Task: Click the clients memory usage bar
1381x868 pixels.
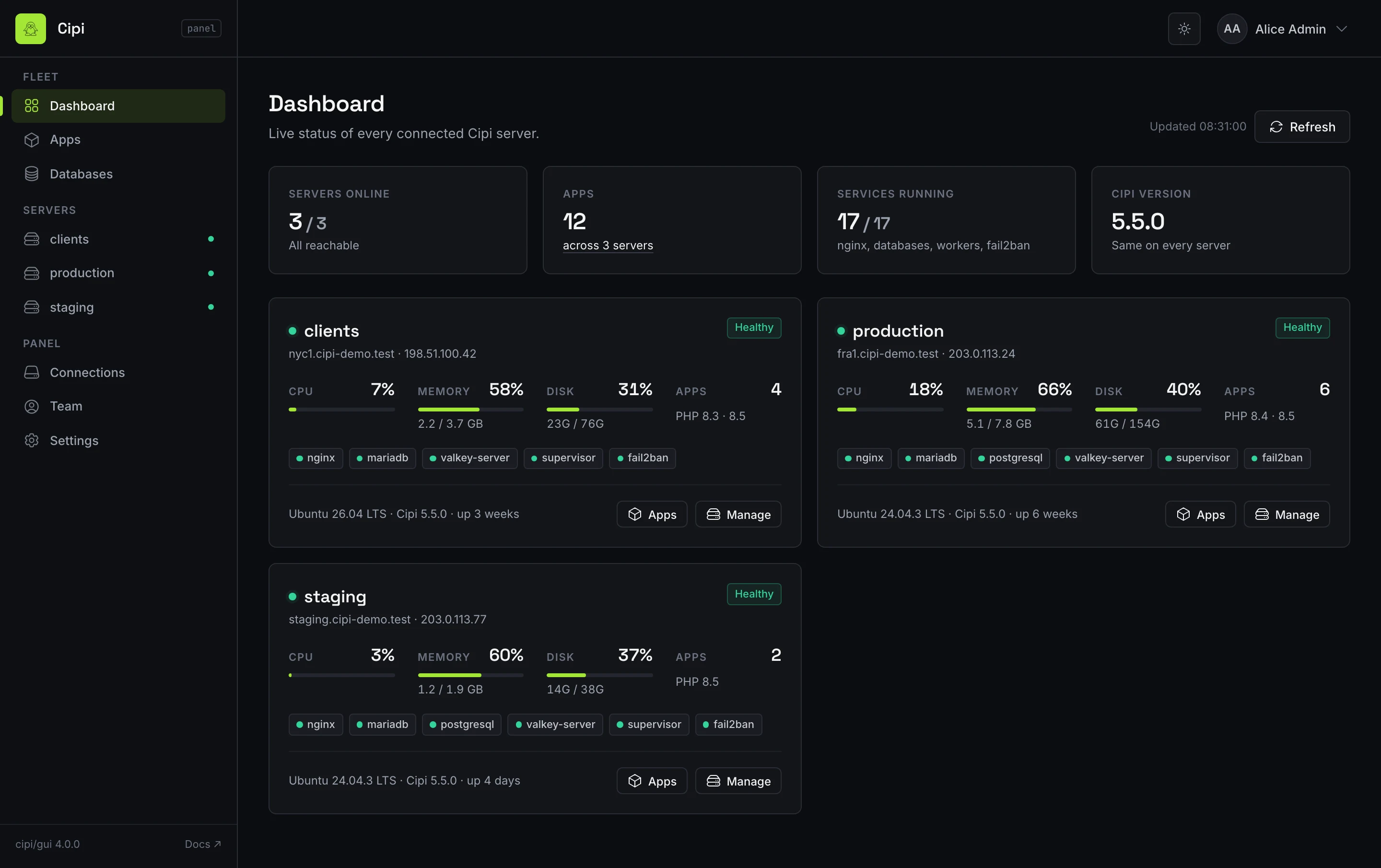Action: [470, 410]
